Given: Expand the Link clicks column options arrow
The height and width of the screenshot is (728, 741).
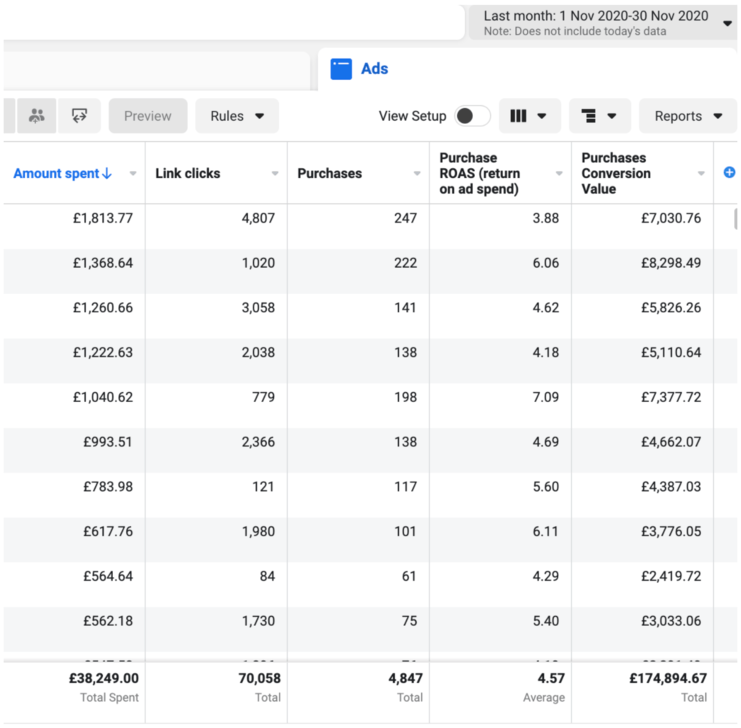Looking at the screenshot, I should [x=275, y=174].
